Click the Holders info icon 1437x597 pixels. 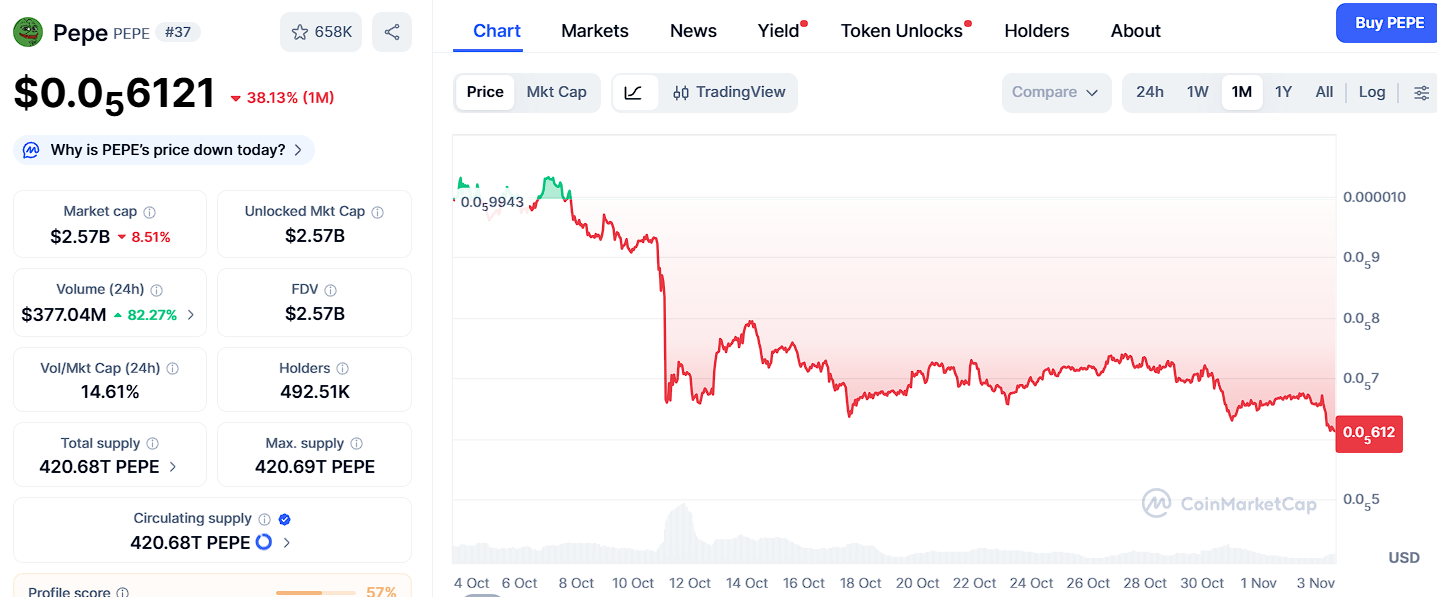pyautogui.click(x=342, y=369)
